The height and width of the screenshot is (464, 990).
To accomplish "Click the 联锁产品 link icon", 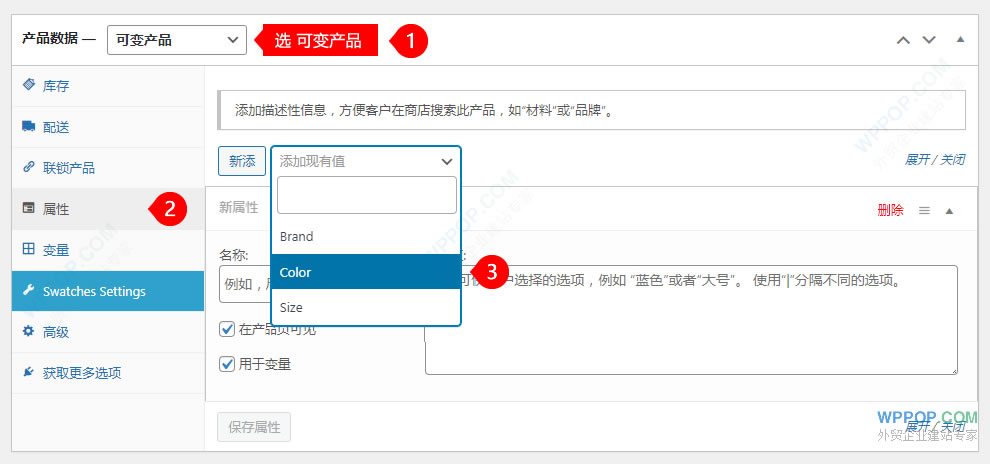I will click(28, 168).
